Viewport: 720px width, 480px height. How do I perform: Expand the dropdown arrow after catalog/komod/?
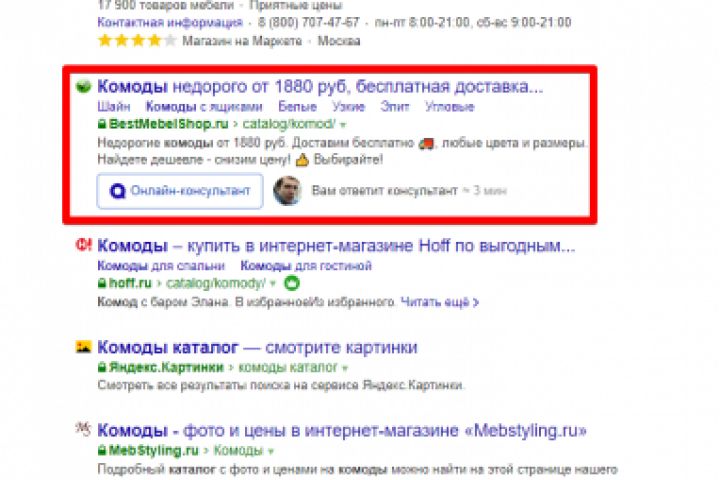(343, 125)
